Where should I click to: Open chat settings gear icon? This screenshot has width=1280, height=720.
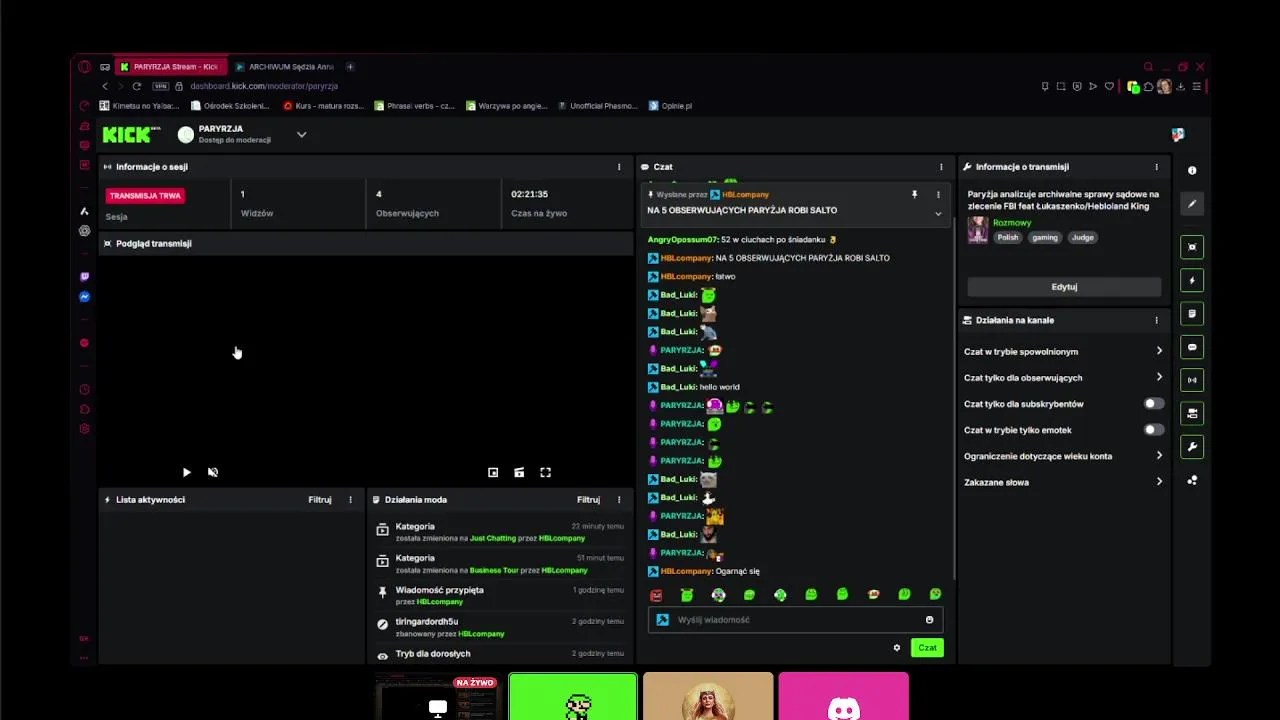(x=896, y=648)
